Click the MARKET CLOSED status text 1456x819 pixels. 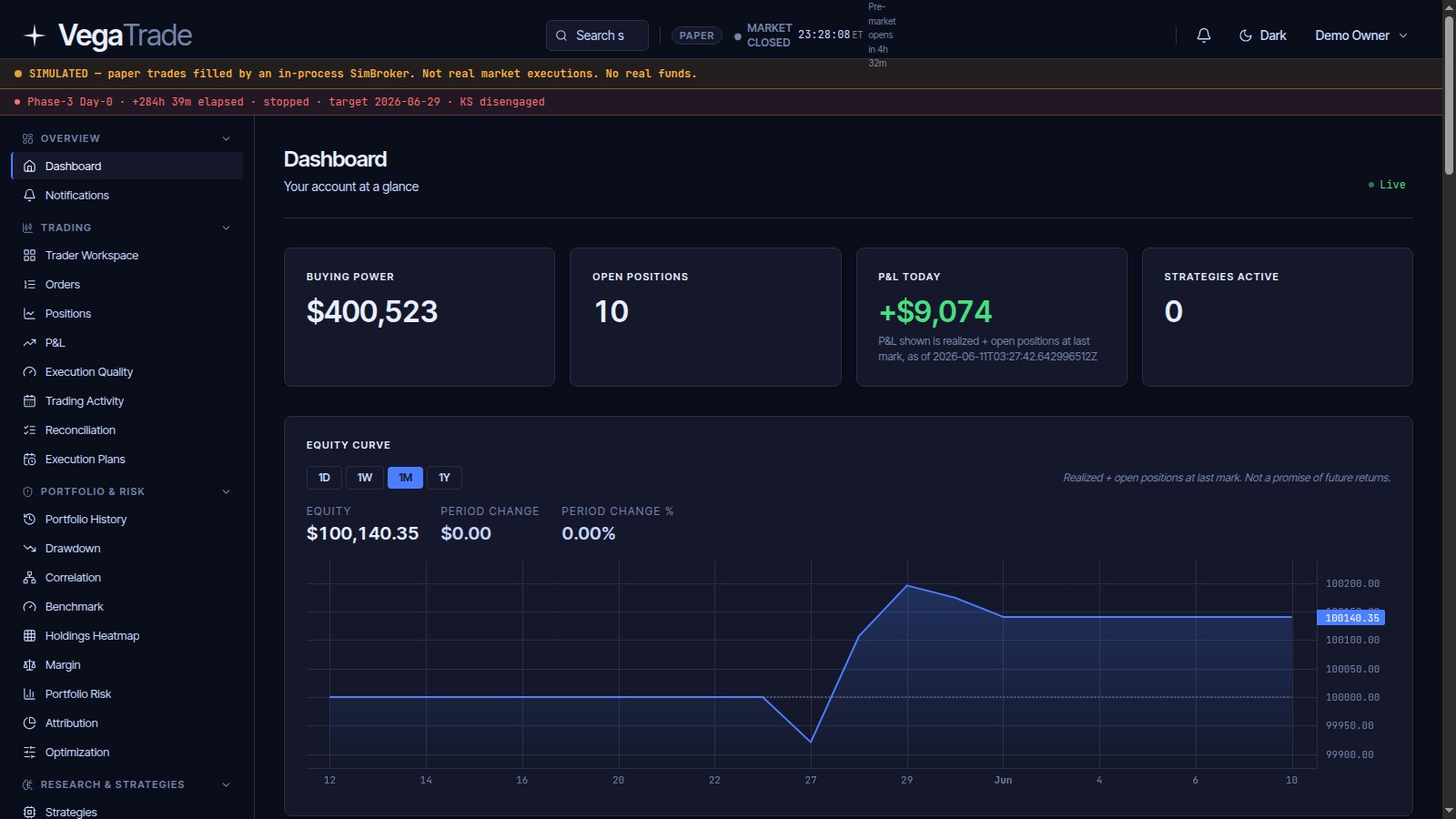pyautogui.click(x=769, y=35)
